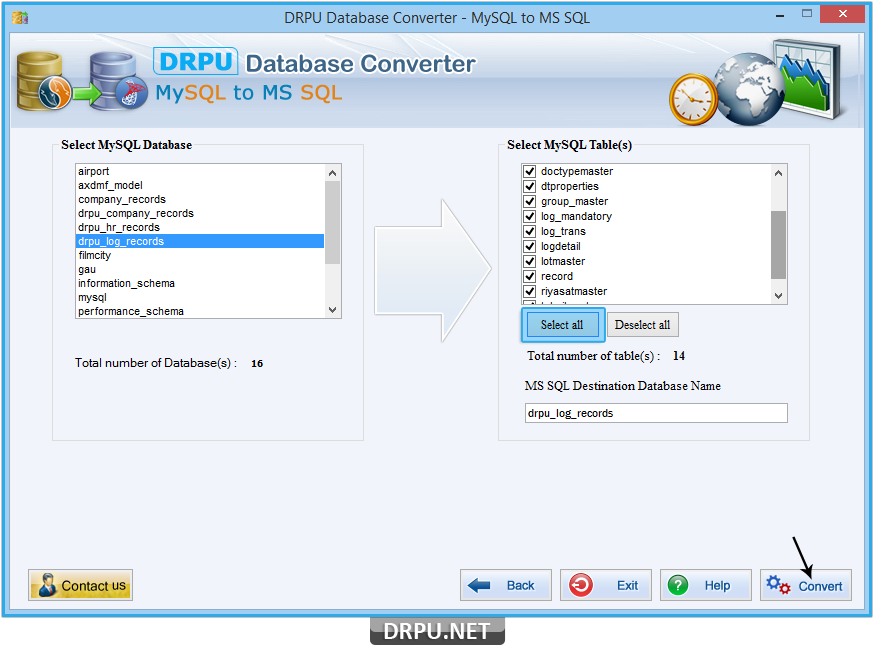Viewport: 874px width, 645px height.
Task: Toggle the lotmaster checkbox
Action: tap(530, 261)
